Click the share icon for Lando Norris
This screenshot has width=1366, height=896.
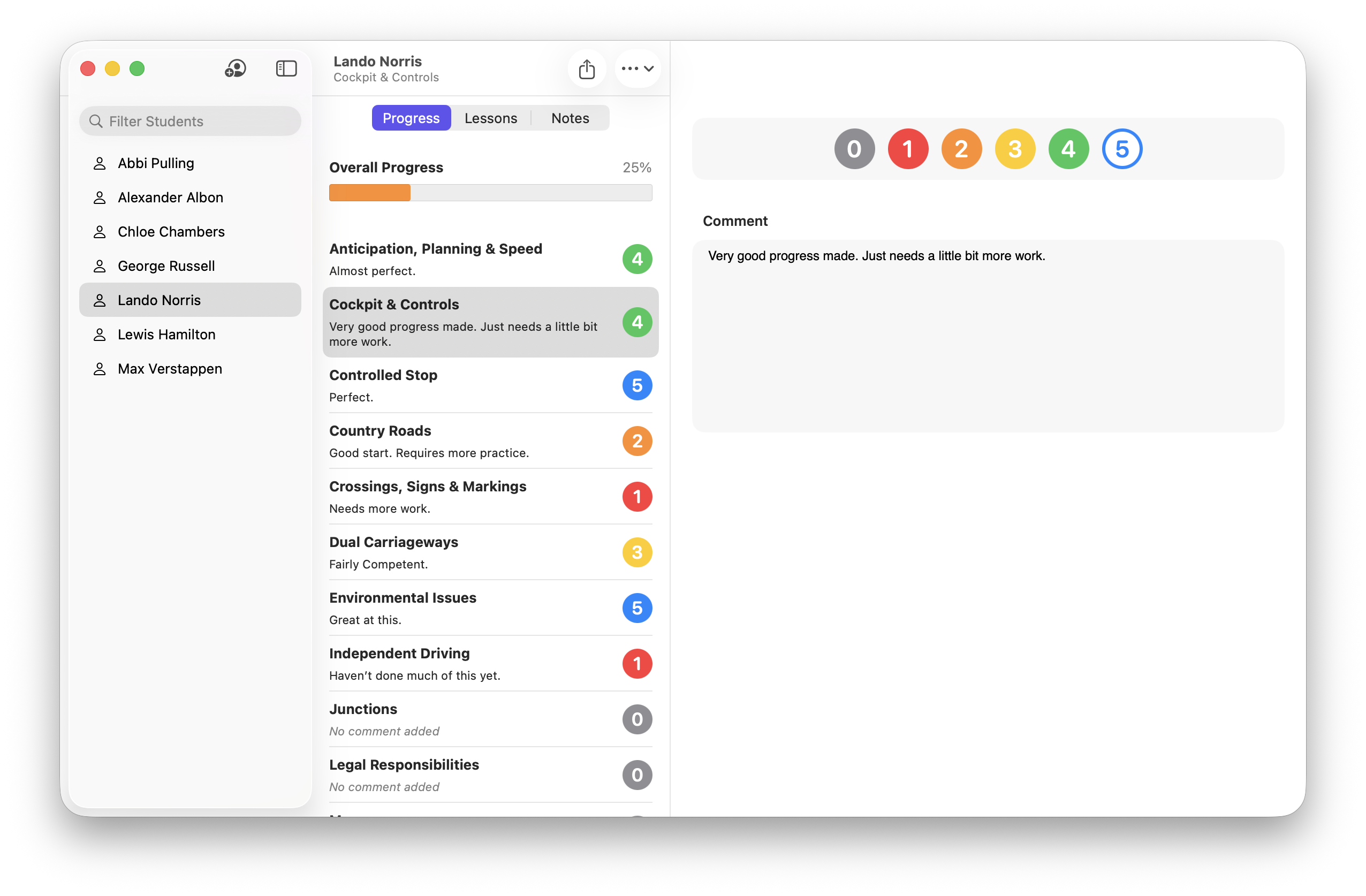pyautogui.click(x=587, y=69)
